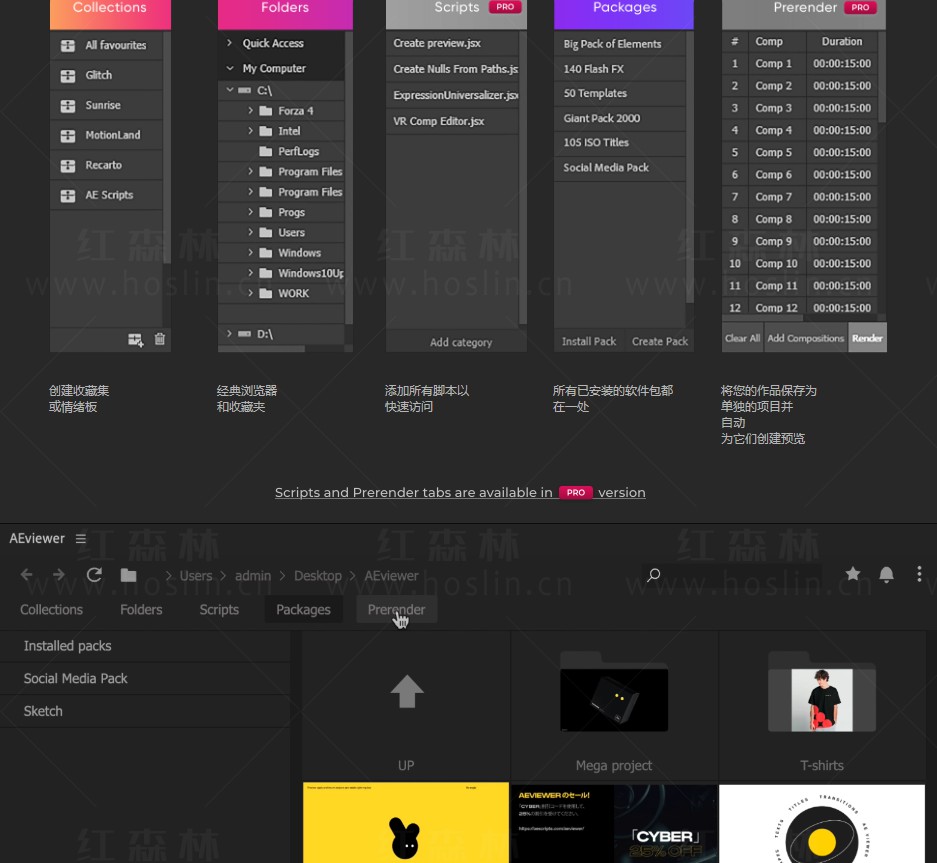937x863 pixels.
Task: Click Desktop in the breadcrumb path
Action: [x=318, y=576]
